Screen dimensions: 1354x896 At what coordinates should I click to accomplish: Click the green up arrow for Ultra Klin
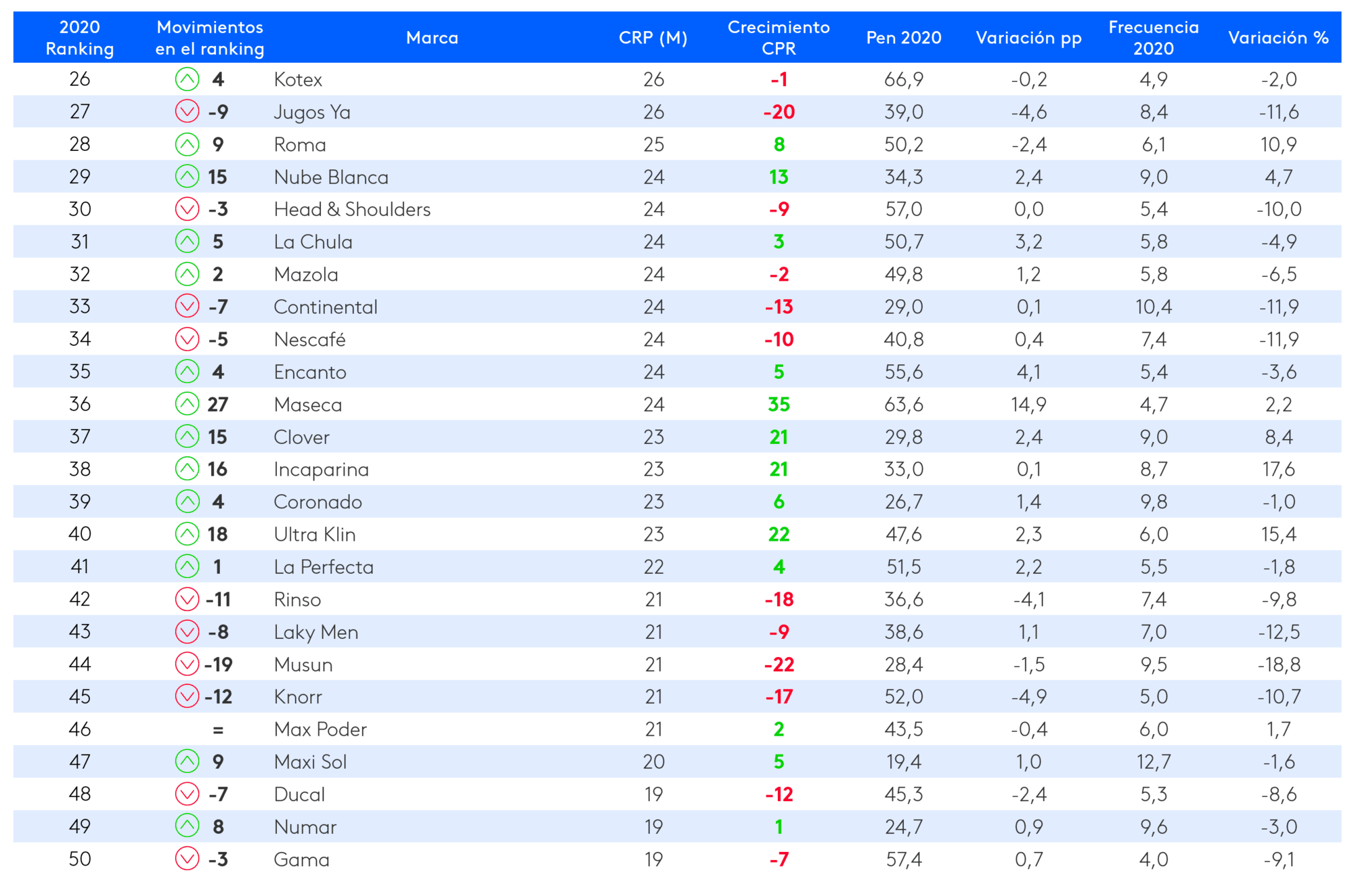[187, 534]
